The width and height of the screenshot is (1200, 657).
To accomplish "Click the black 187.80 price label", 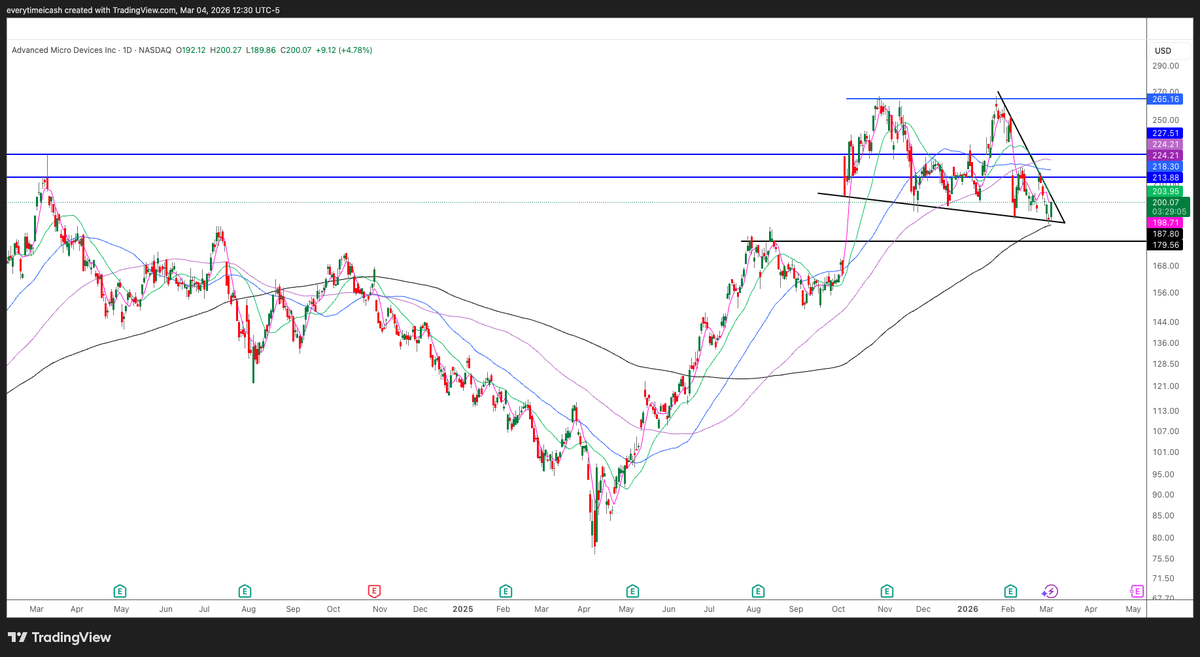I will pyautogui.click(x=1163, y=233).
